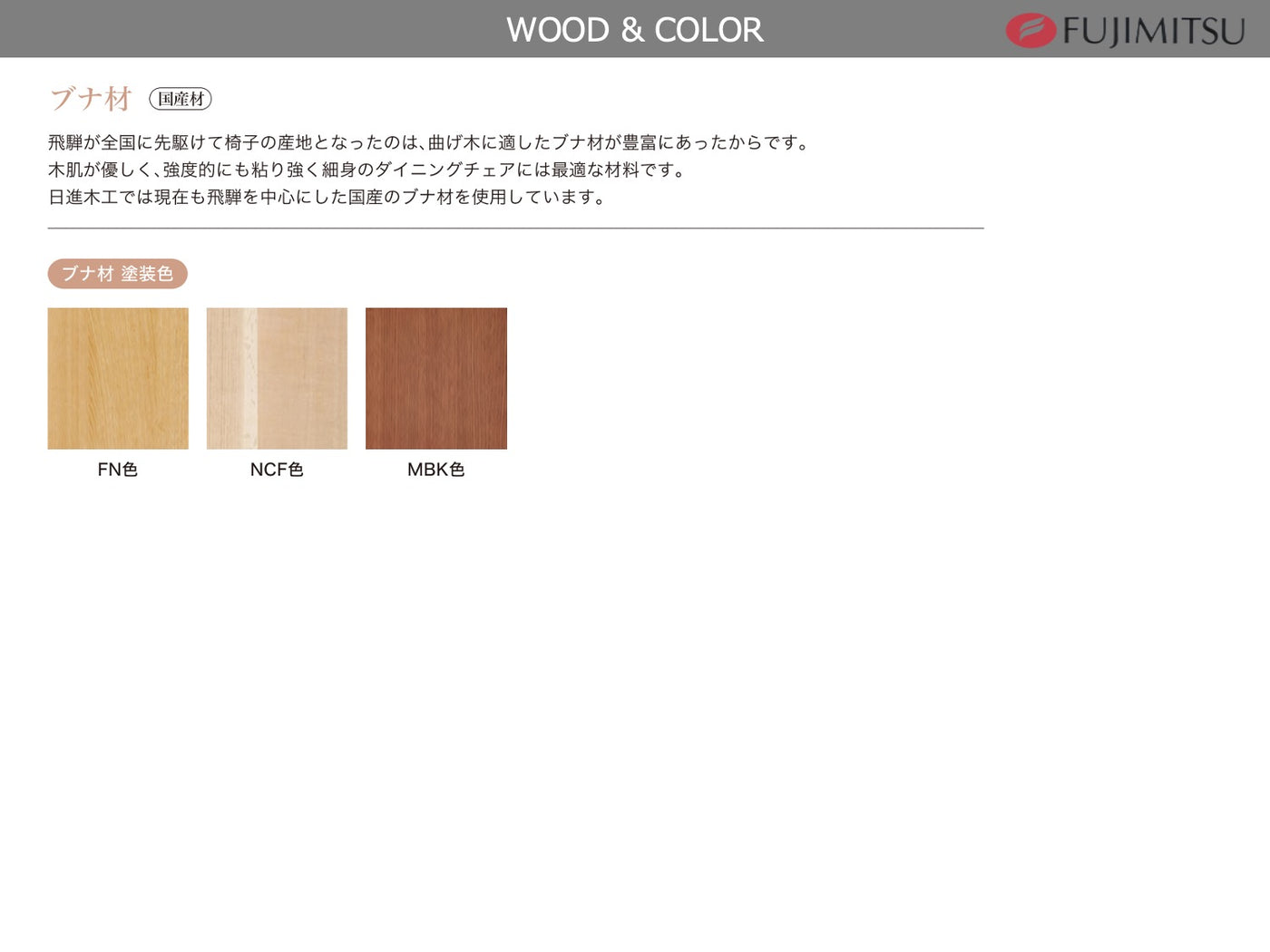1270x952 pixels.
Task: Click the FUJIMITSU logo icon
Action: coord(1031,30)
